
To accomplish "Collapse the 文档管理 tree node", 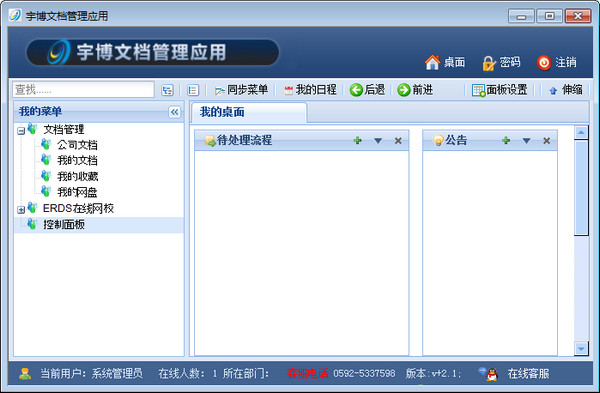I will 21,131.
